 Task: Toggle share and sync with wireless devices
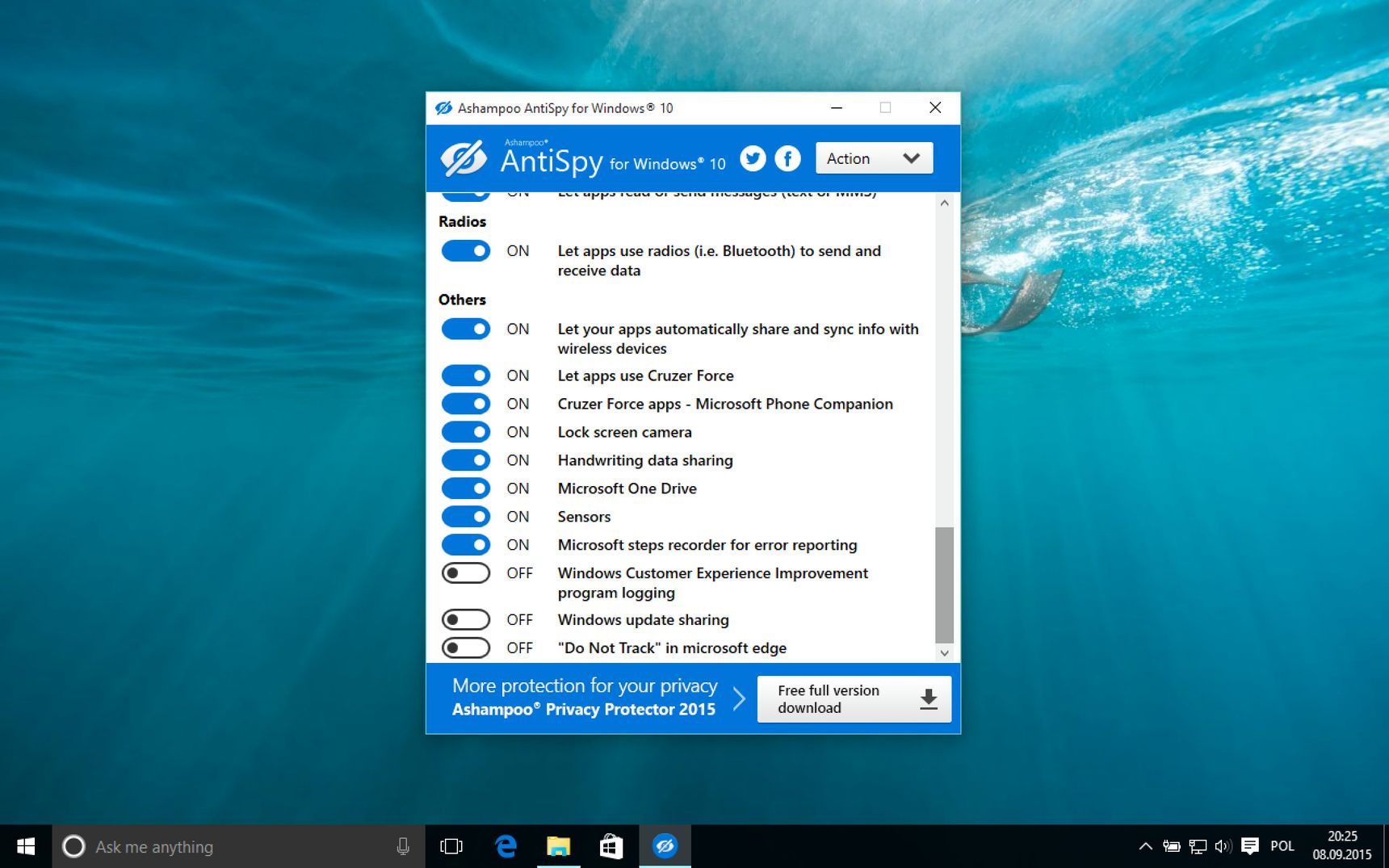click(x=466, y=329)
